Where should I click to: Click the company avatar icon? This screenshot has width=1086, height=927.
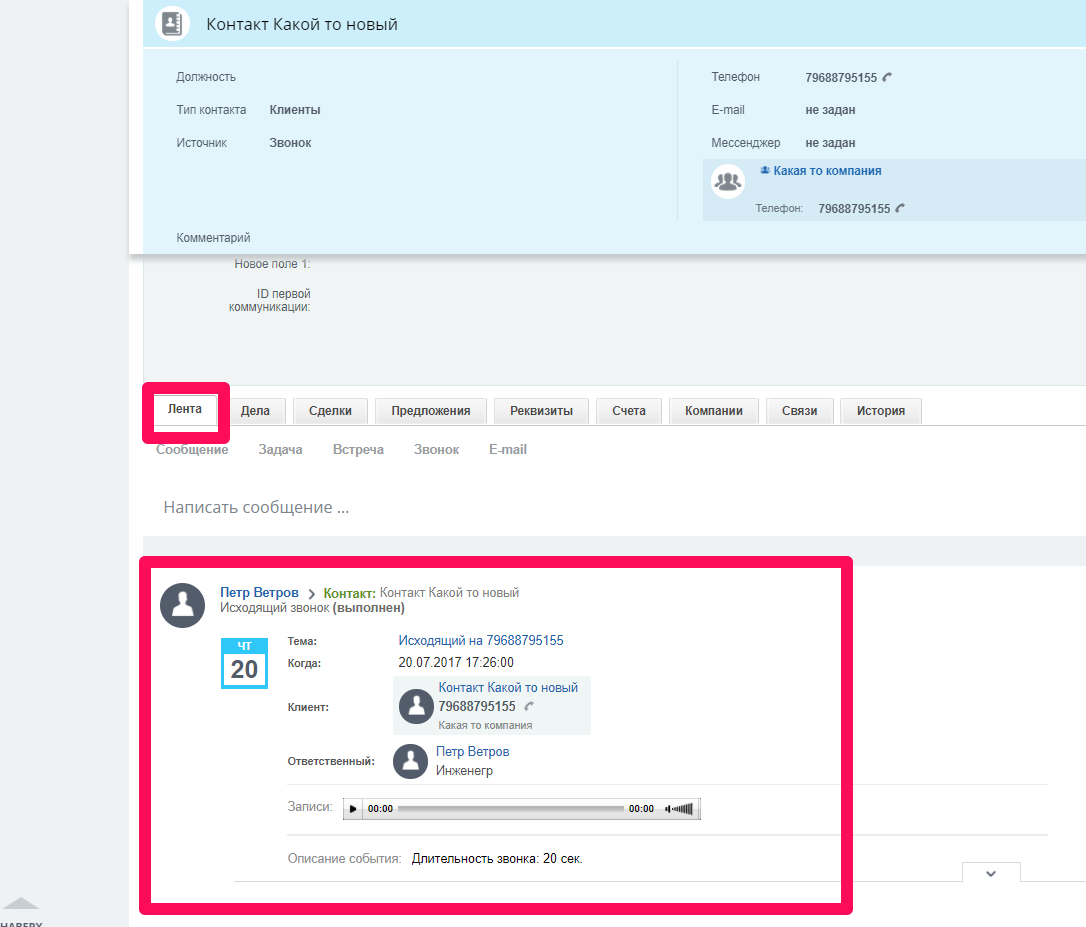click(728, 181)
